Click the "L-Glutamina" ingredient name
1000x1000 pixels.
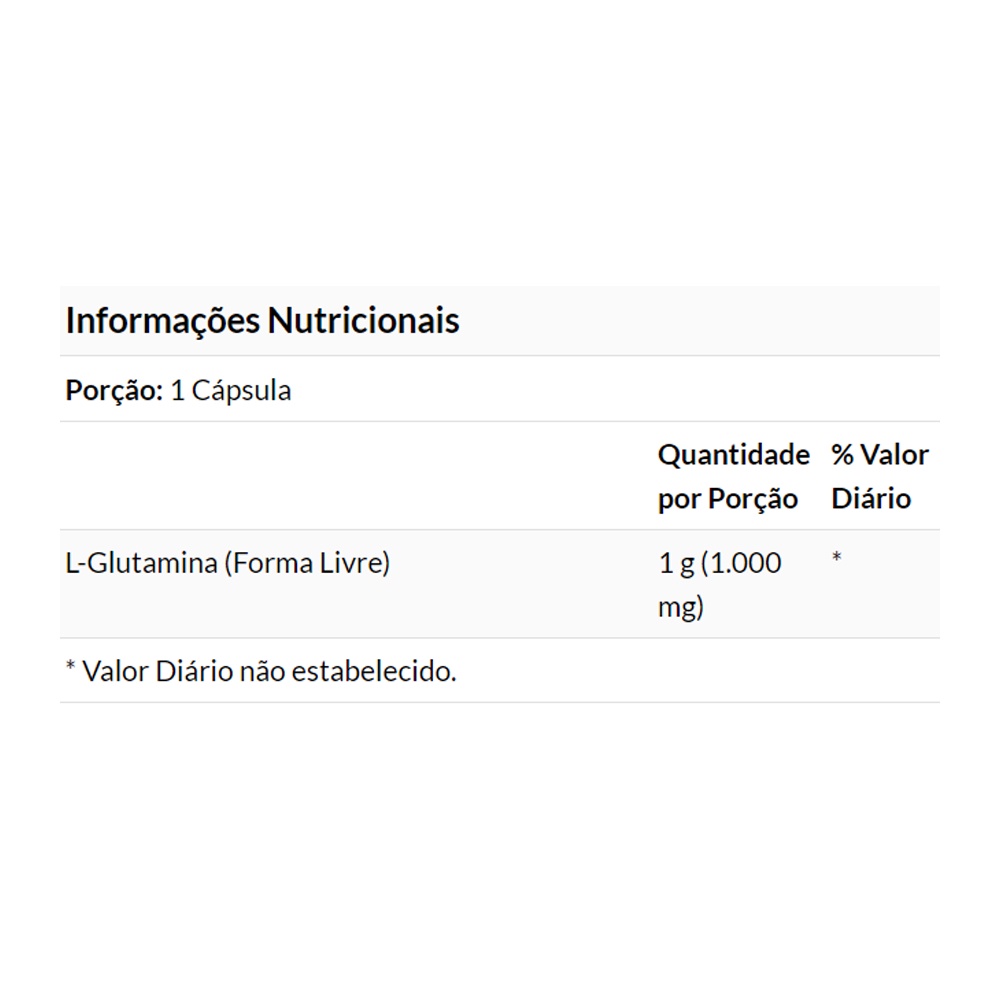coord(141,563)
